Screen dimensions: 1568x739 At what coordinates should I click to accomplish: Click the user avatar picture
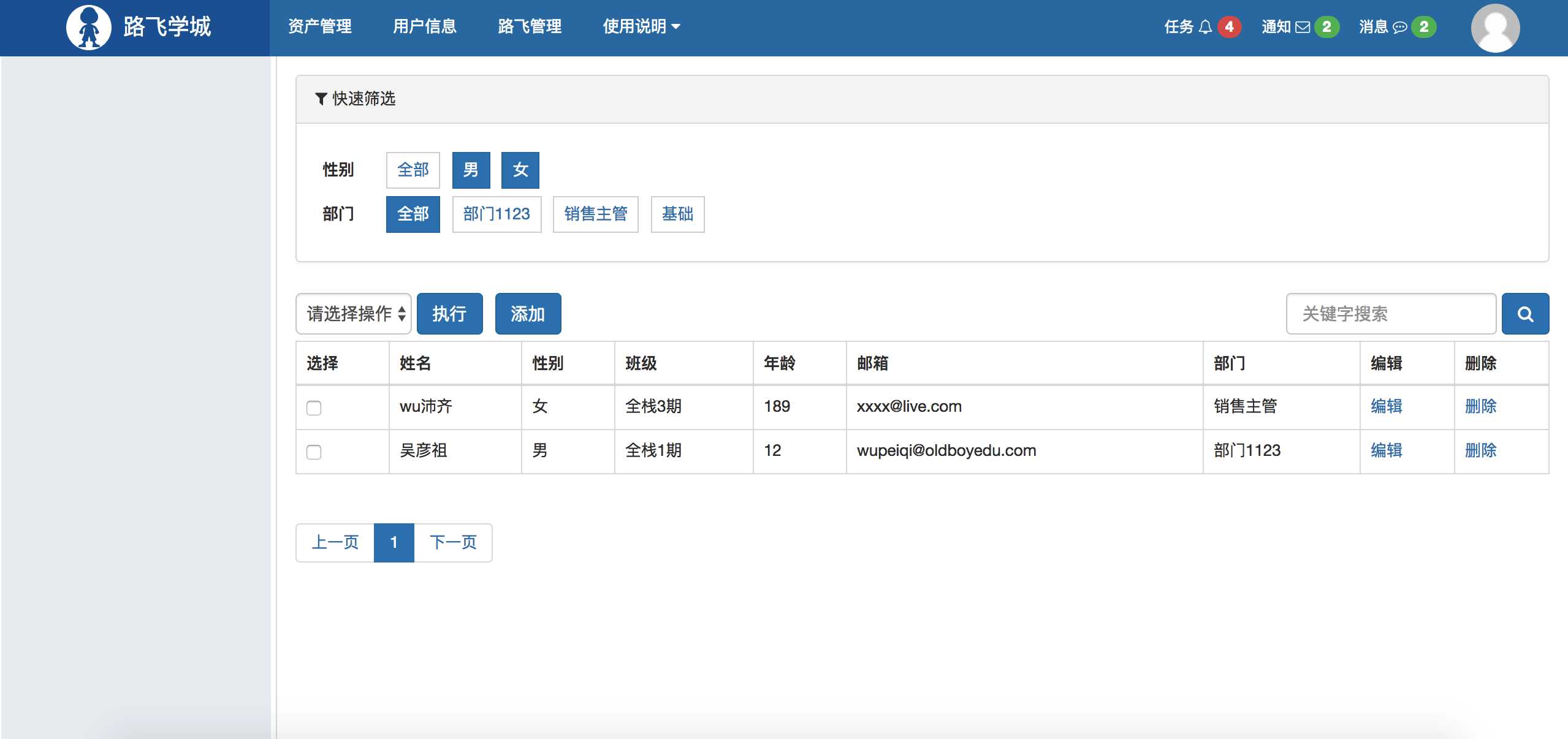click(x=1495, y=28)
